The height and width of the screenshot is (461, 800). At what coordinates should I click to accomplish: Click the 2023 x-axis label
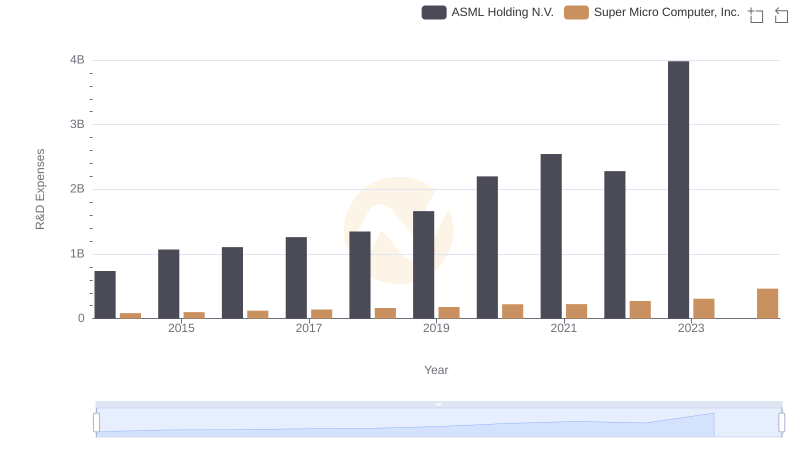tap(691, 328)
